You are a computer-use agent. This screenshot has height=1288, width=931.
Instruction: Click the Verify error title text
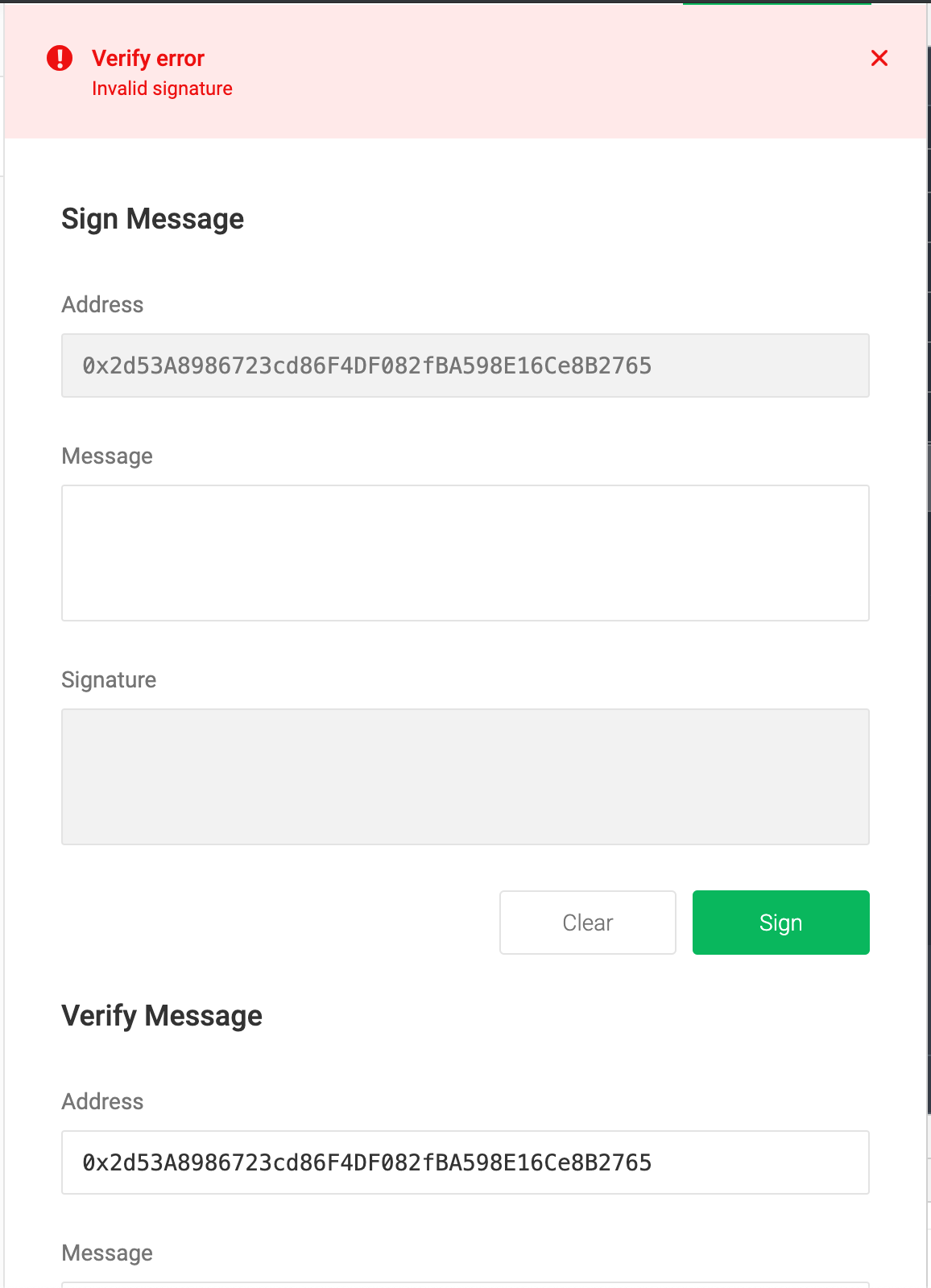click(148, 58)
